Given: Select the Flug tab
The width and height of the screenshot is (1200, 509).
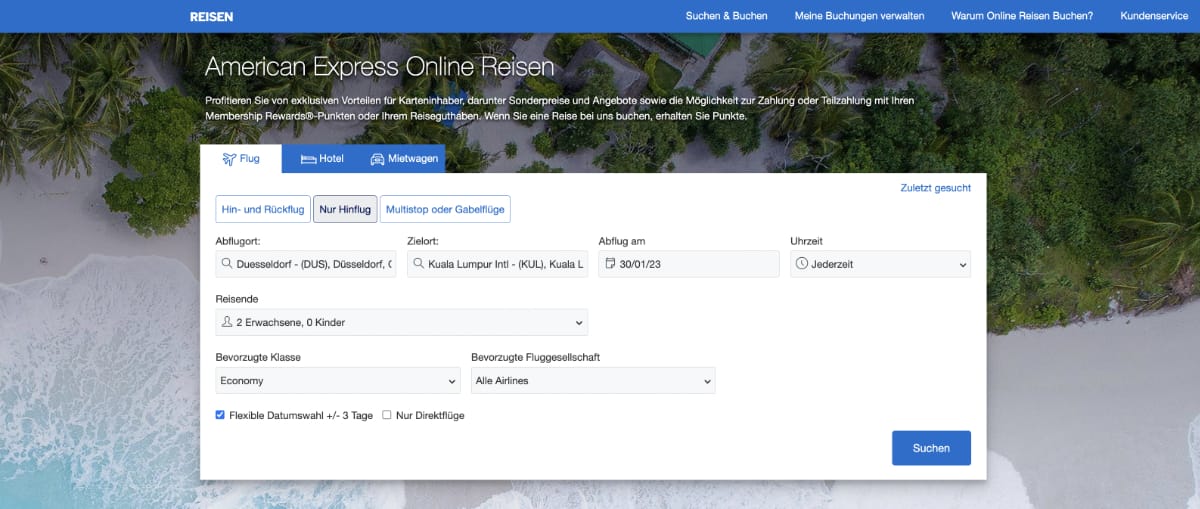Looking at the screenshot, I should coord(241,159).
